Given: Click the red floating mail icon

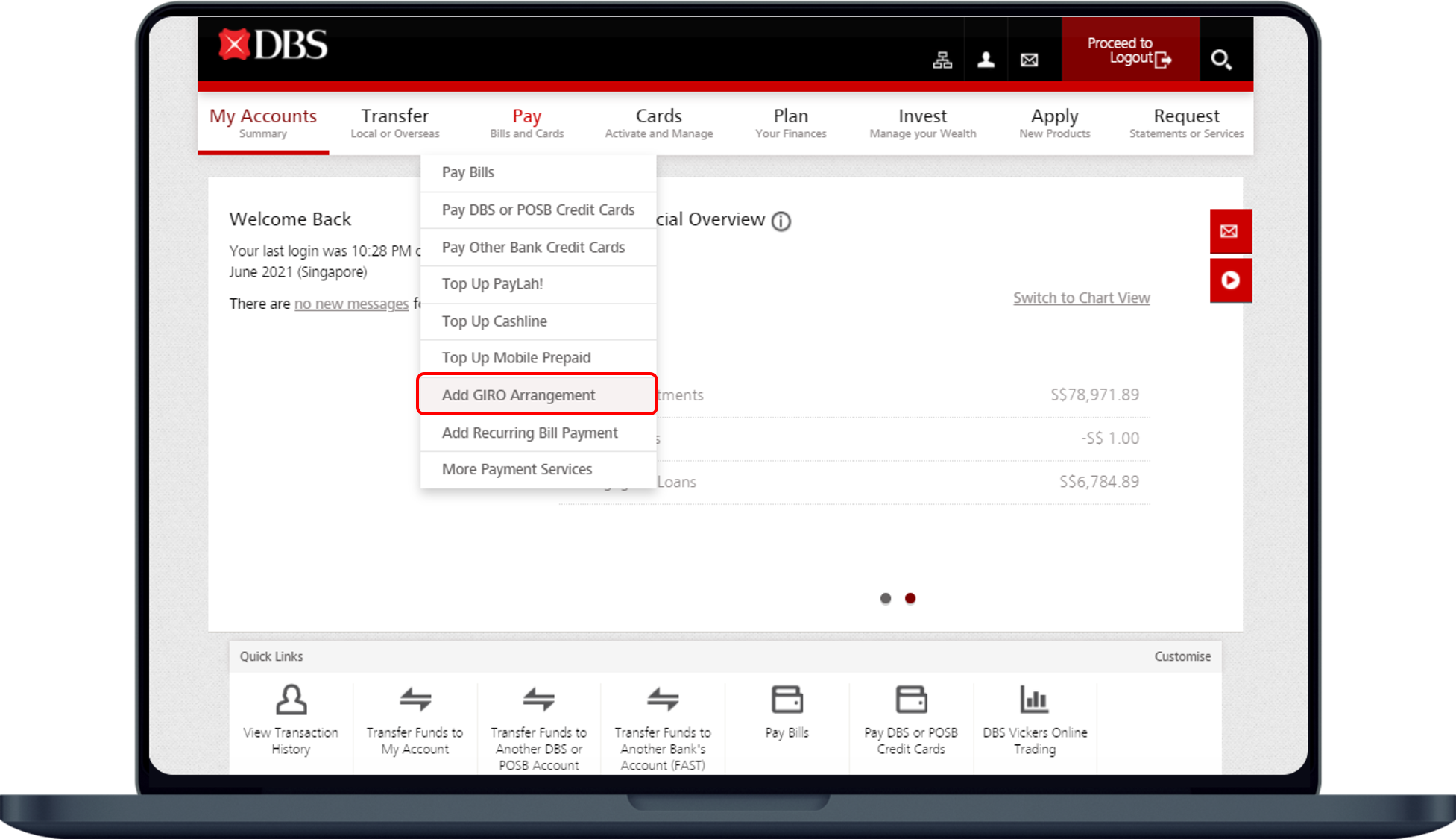Looking at the screenshot, I should tap(1229, 231).
